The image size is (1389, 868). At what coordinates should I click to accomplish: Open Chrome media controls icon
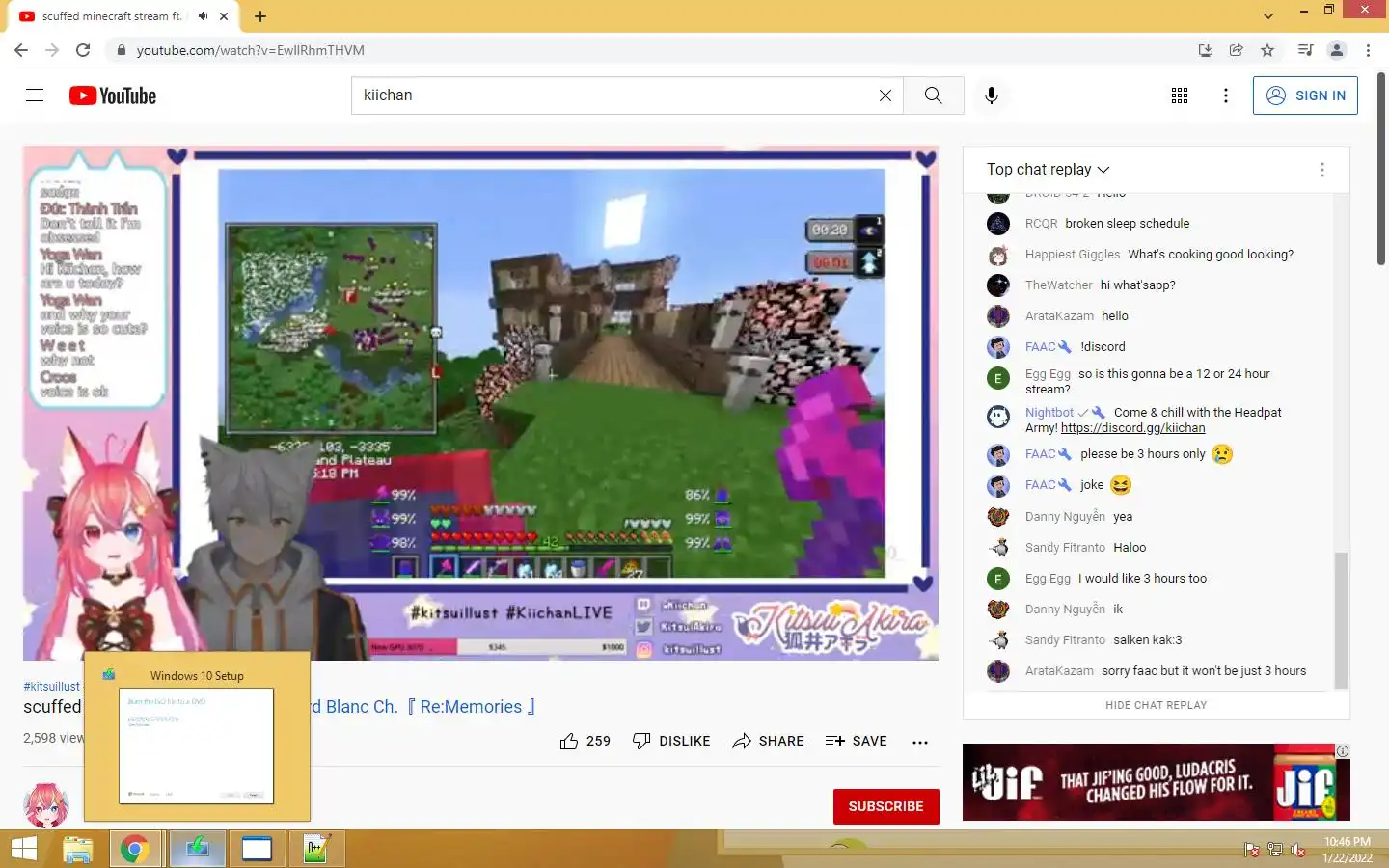click(1305, 50)
